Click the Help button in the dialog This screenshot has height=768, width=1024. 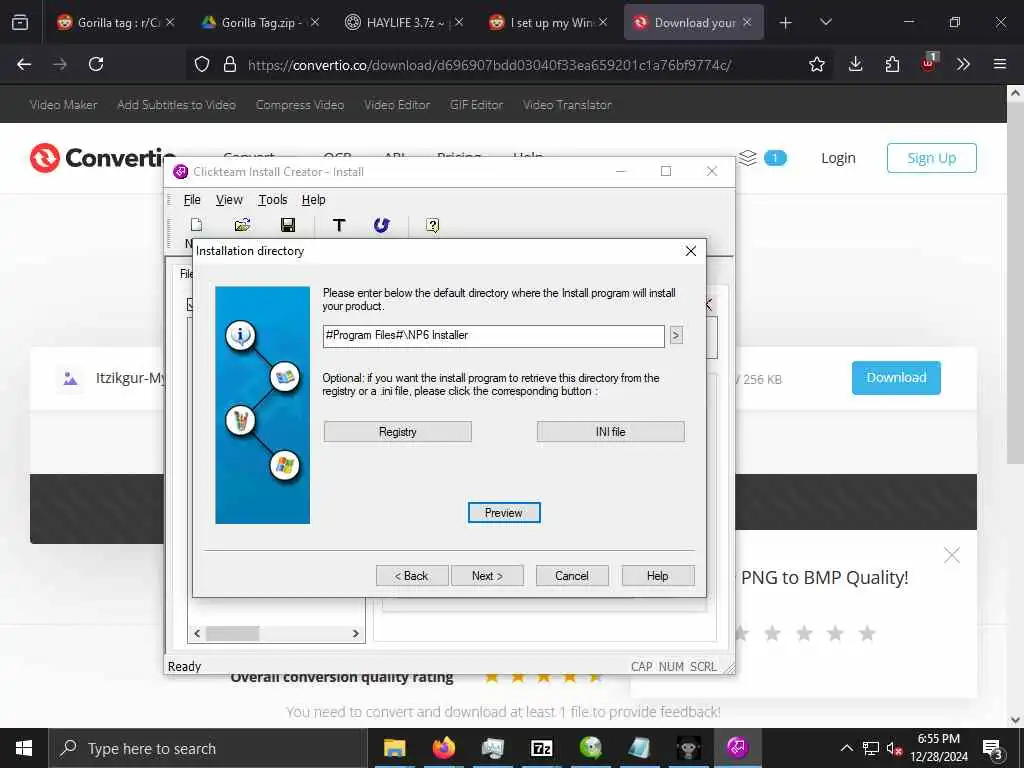tap(658, 576)
